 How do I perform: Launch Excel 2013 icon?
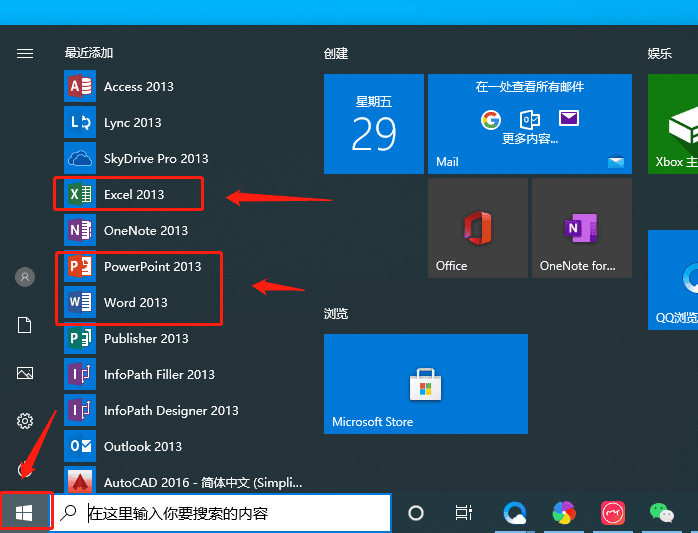[x=80, y=195]
